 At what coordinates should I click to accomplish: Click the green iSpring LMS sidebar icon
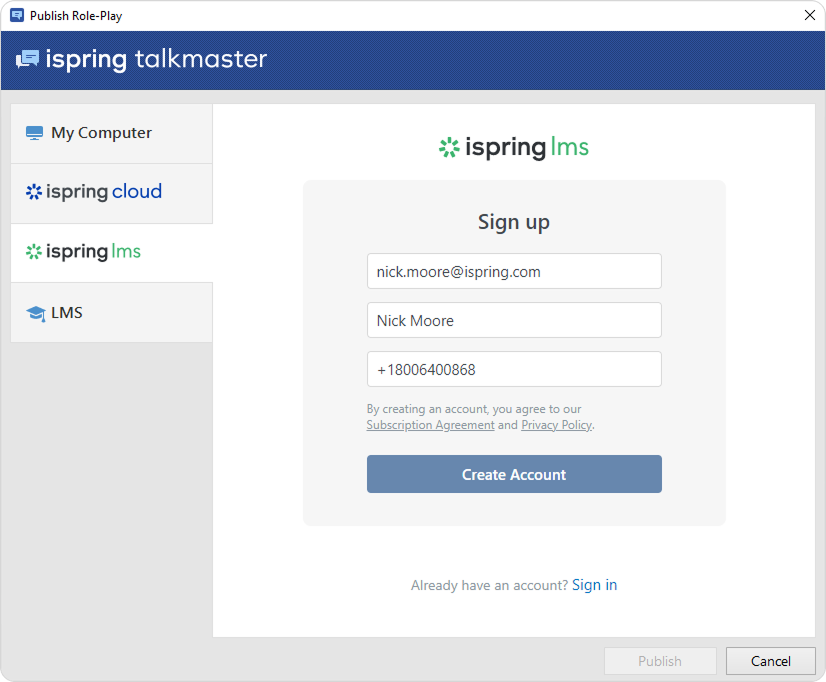[x=34, y=252]
